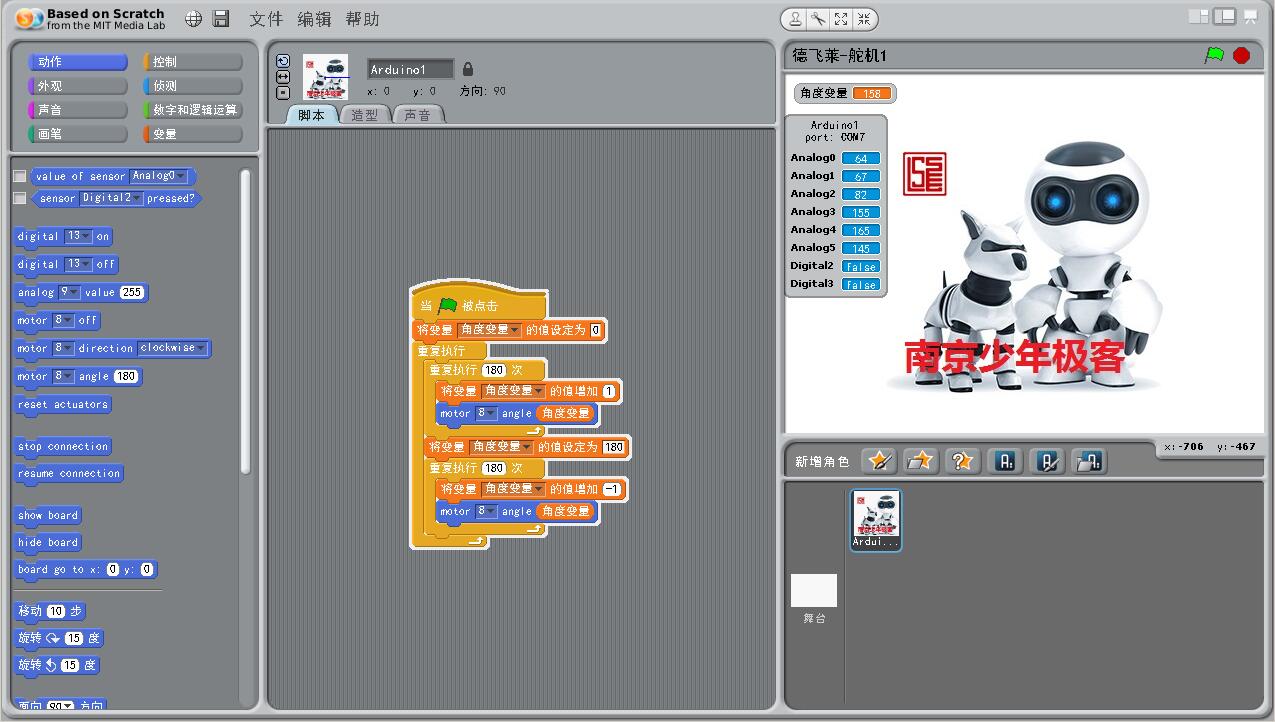Select the Duplicate stamp tool
The image size is (1275, 722).
click(795, 19)
